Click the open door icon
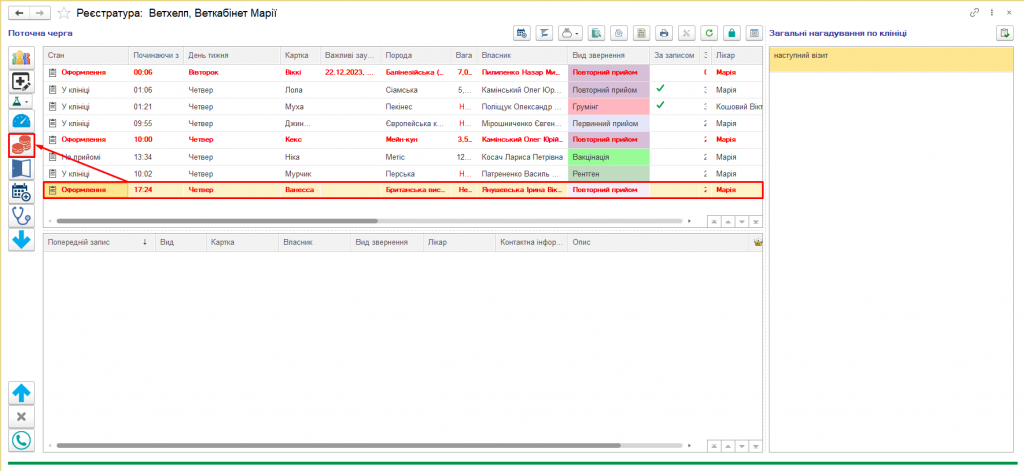 click(22, 169)
